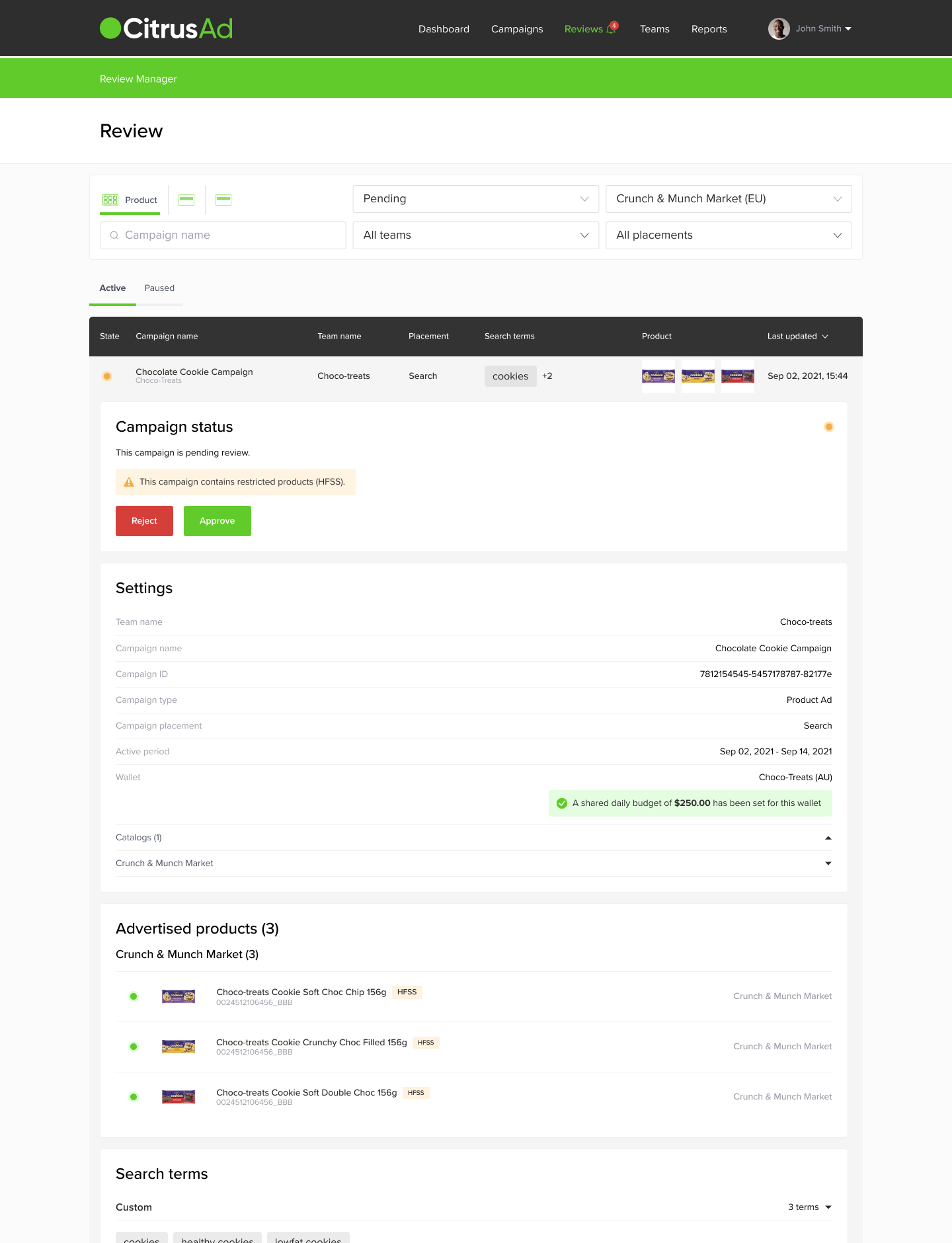Image resolution: width=952 pixels, height=1243 pixels.
Task: Click Choco-treats Cookie Soft Double Choc 156g name
Action: (307, 1093)
